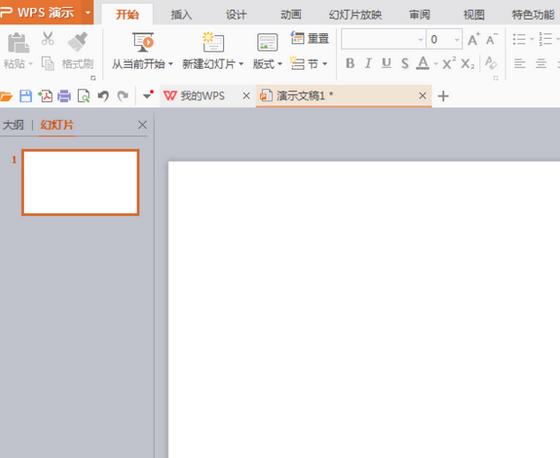Click the Export to PDF icon
The width and height of the screenshot is (560, 458).
(45, 96)
